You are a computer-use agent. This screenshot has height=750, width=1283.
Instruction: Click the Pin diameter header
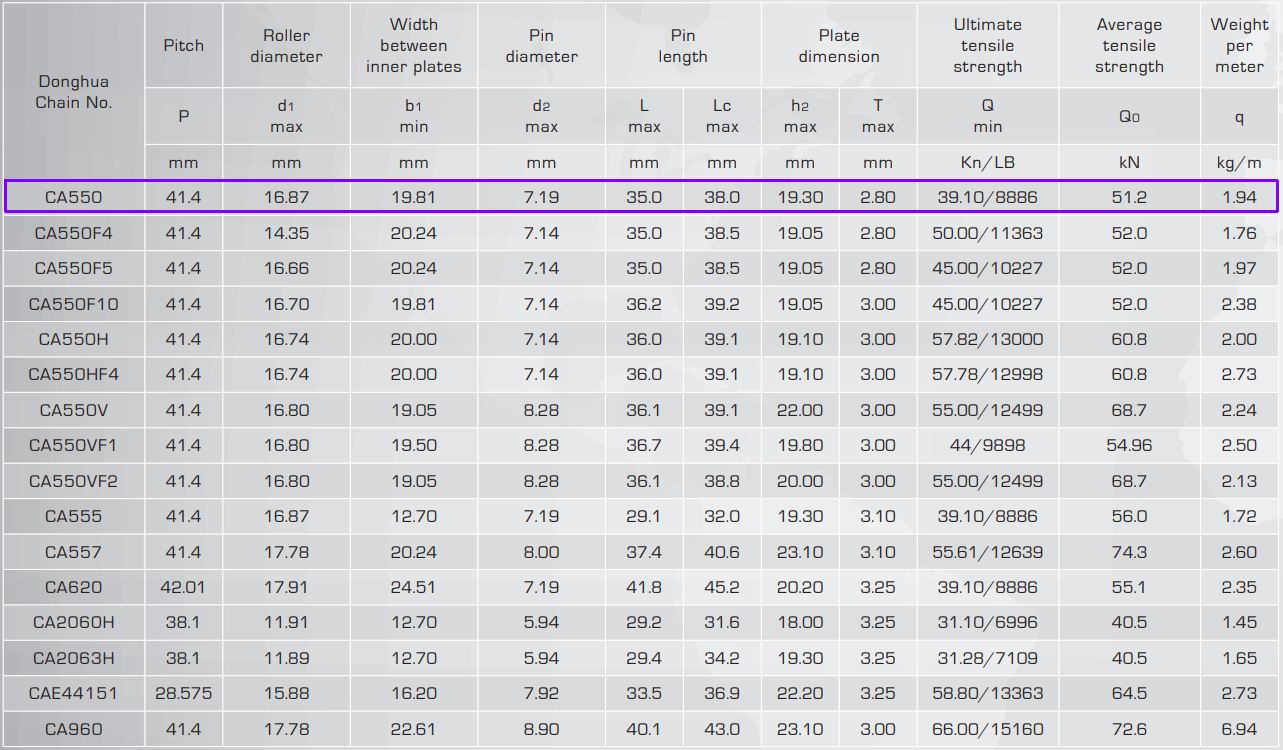[541, 46]
